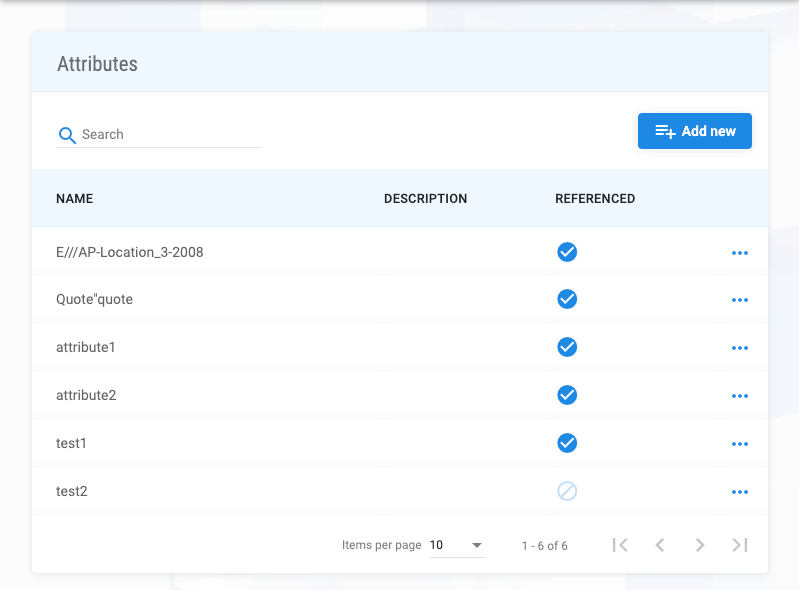
Task: Open the ellipsis menu for attribute2
Action: coord(739,396)
